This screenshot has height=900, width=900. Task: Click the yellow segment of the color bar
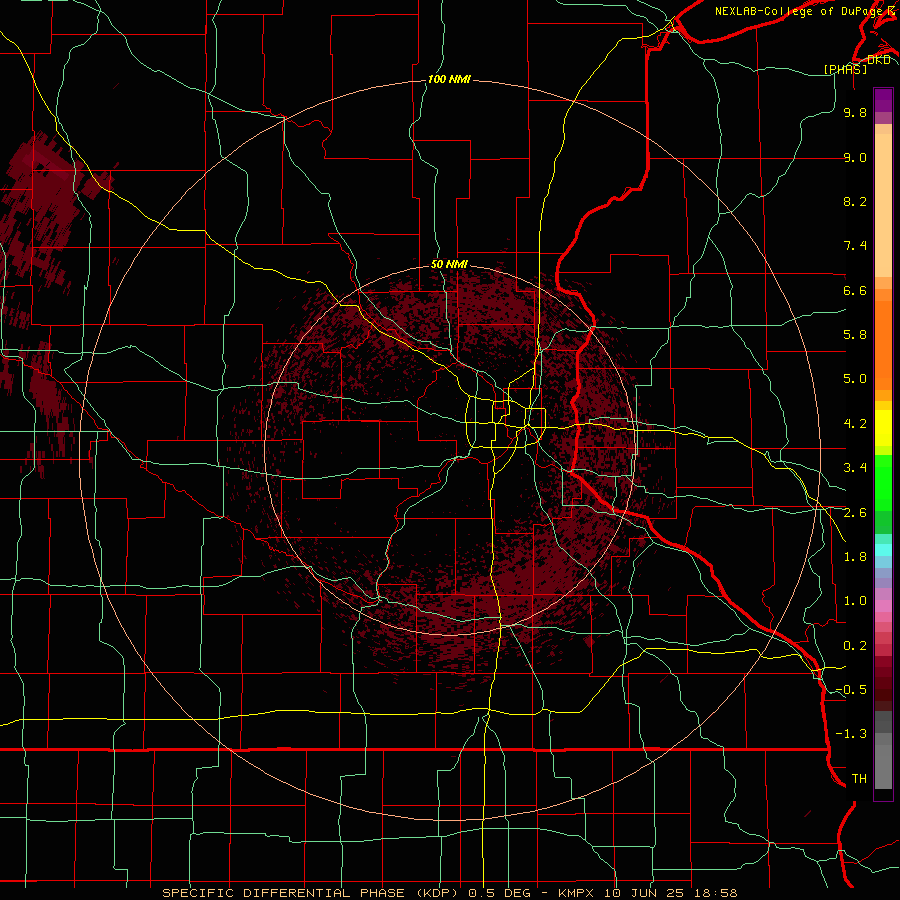coord(883,428)
